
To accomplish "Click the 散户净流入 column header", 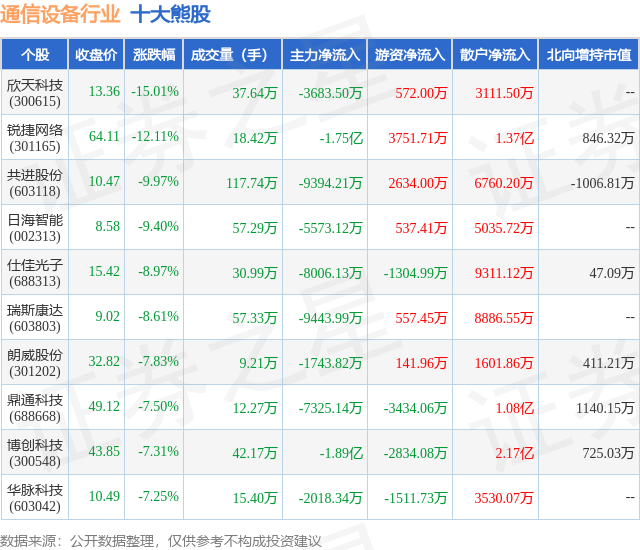I will click(x=495, y=54).
